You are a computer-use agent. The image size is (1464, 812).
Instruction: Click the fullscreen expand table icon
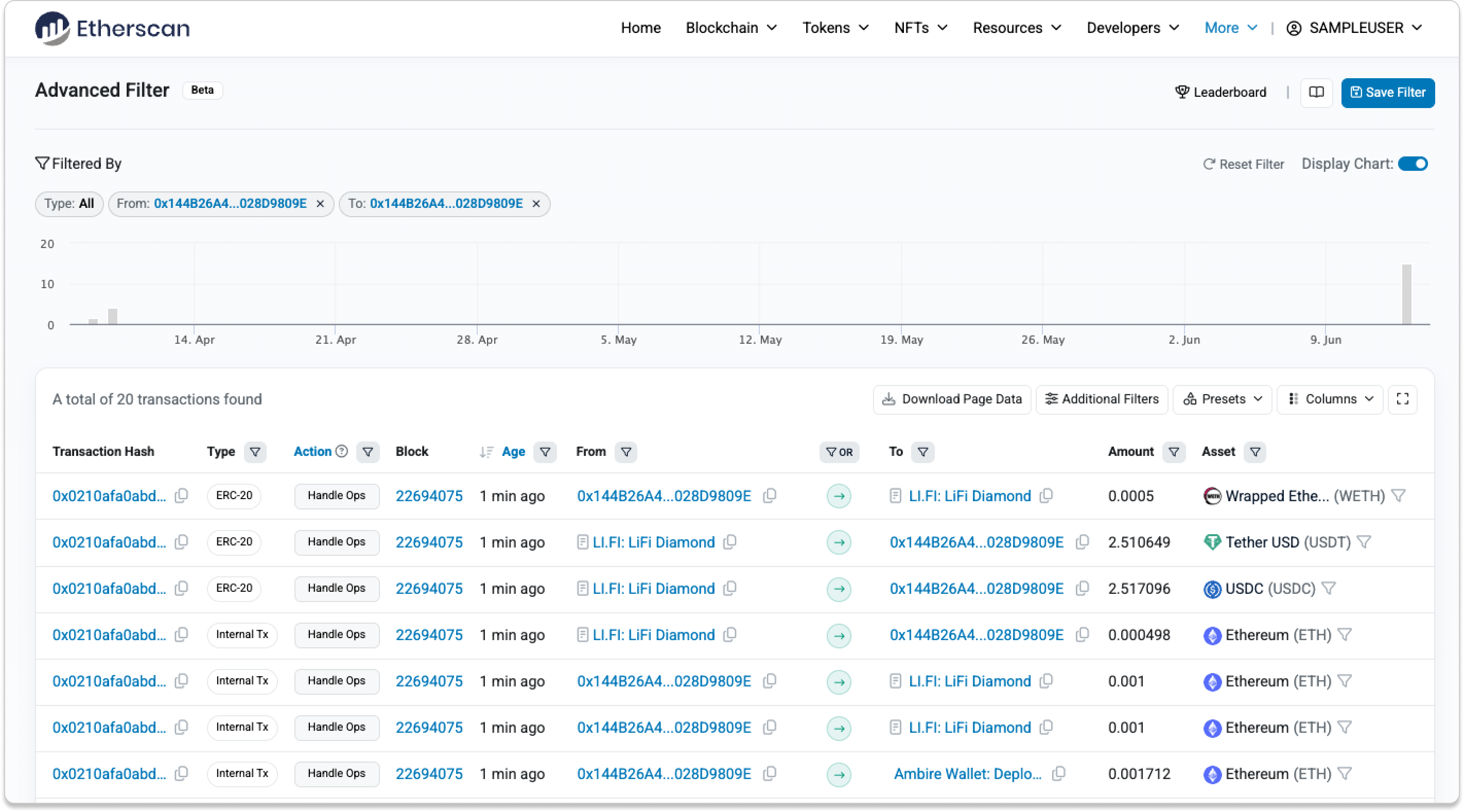click(1402, 399)
